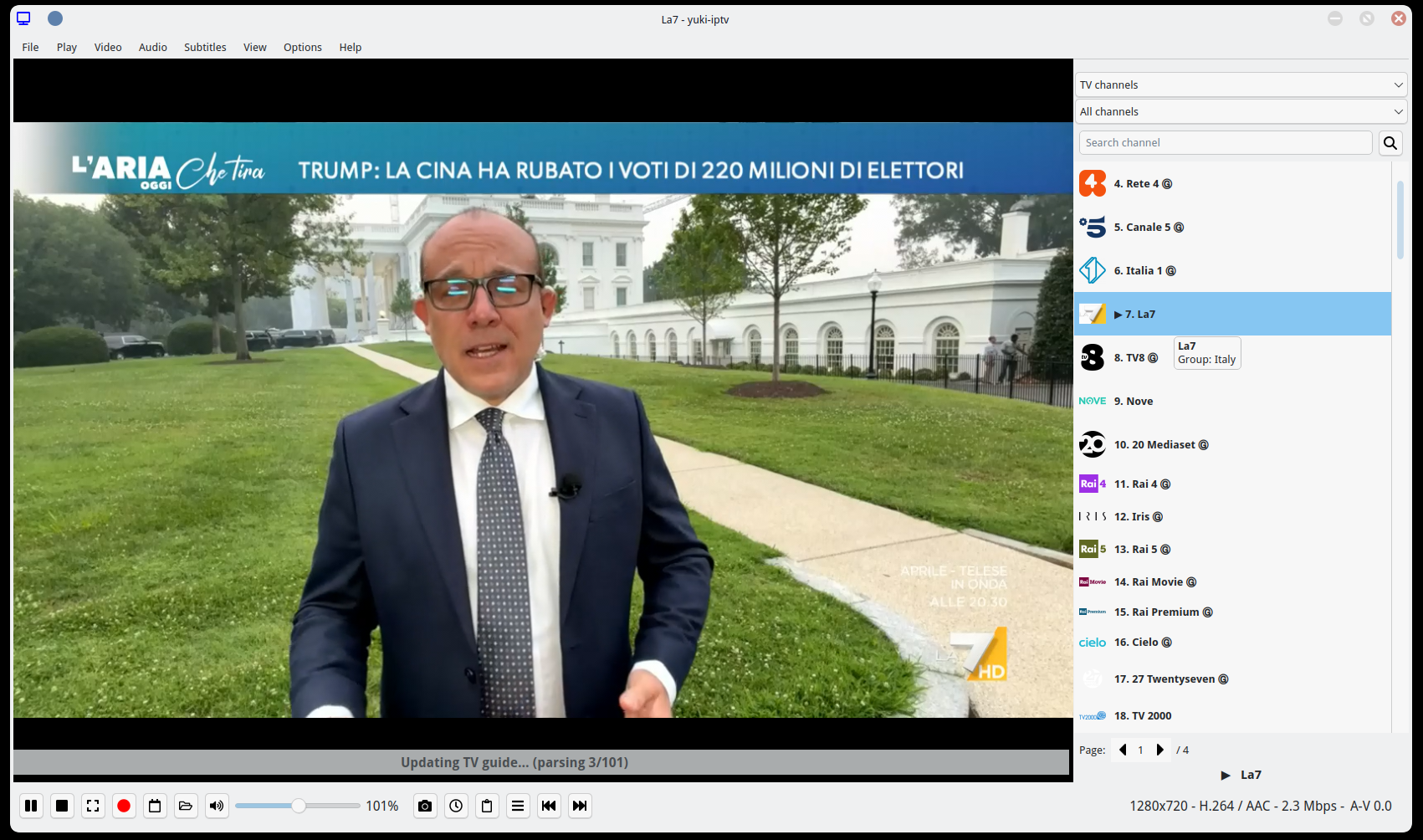Select the Canale 5 channel logo

click(x=1093, y=227)
